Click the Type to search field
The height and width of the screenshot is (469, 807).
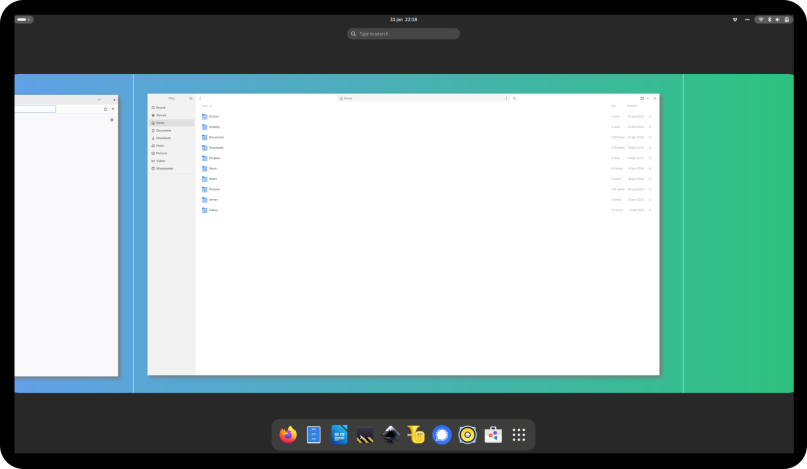click(404, 34)
